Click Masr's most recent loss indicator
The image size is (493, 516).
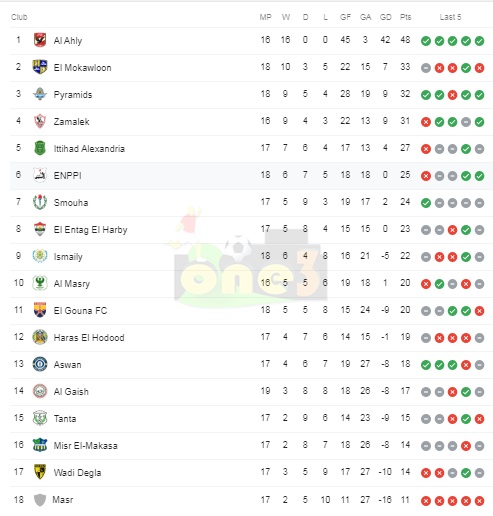[x=479, y=501]
